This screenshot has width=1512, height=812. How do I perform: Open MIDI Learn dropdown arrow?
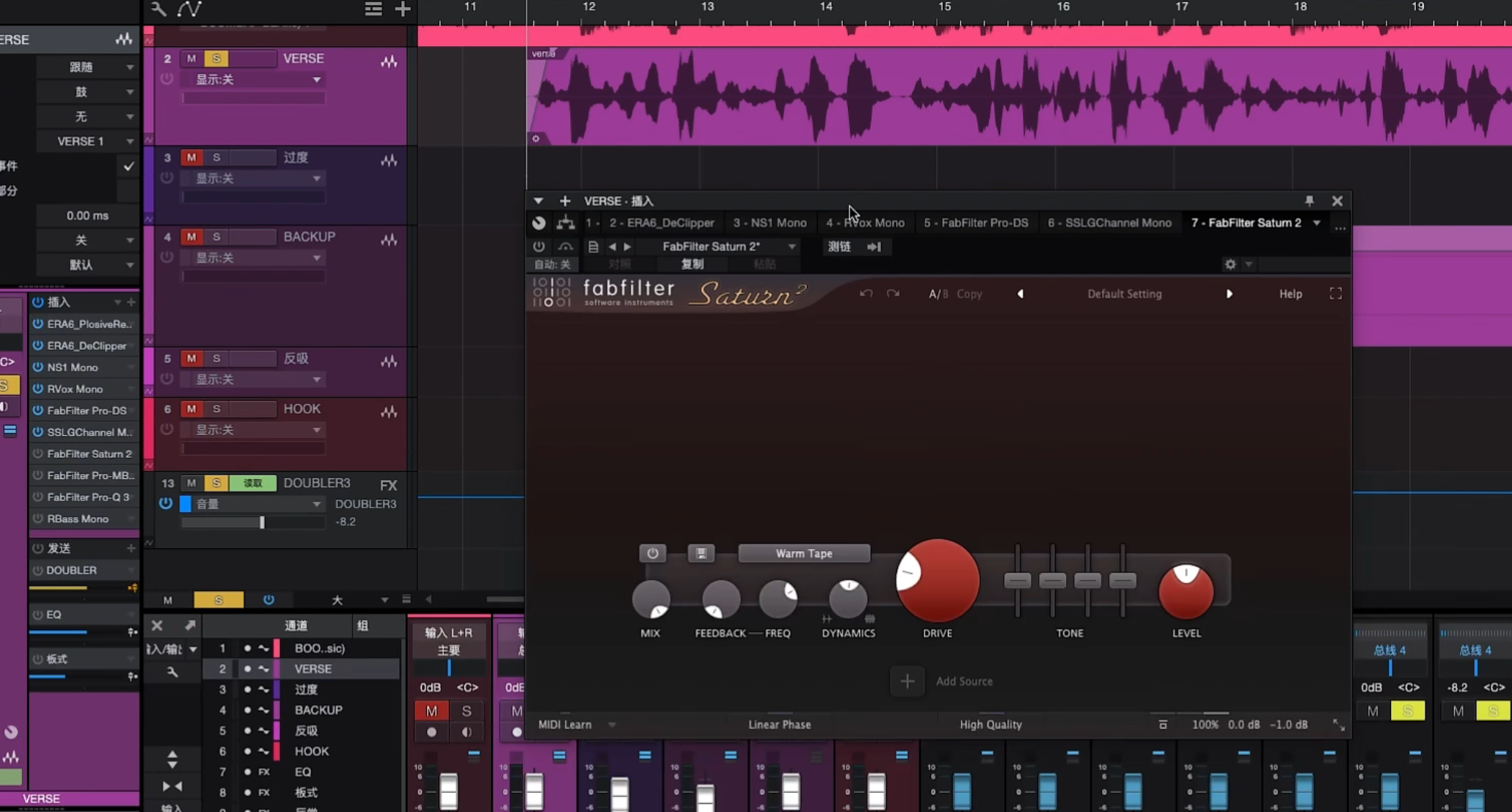(612, 725)
